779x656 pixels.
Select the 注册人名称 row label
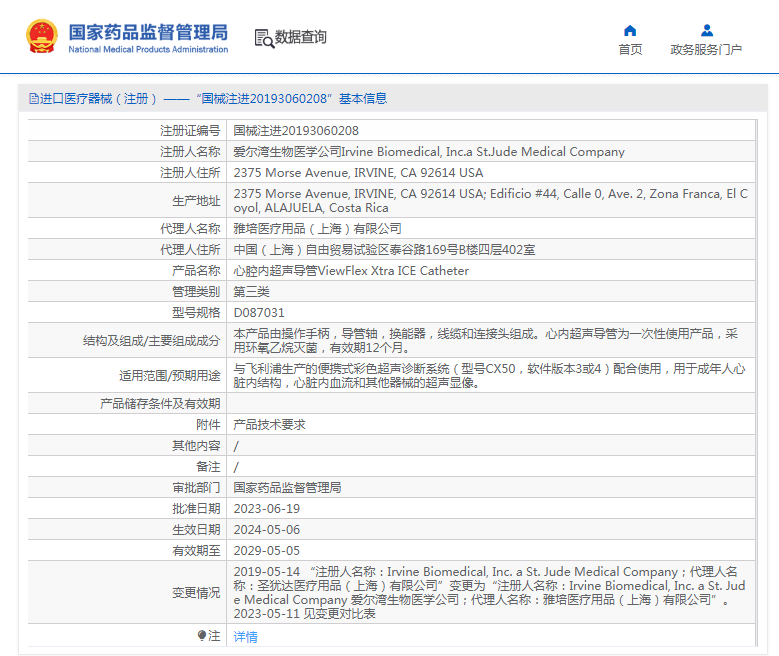point(190,152)
